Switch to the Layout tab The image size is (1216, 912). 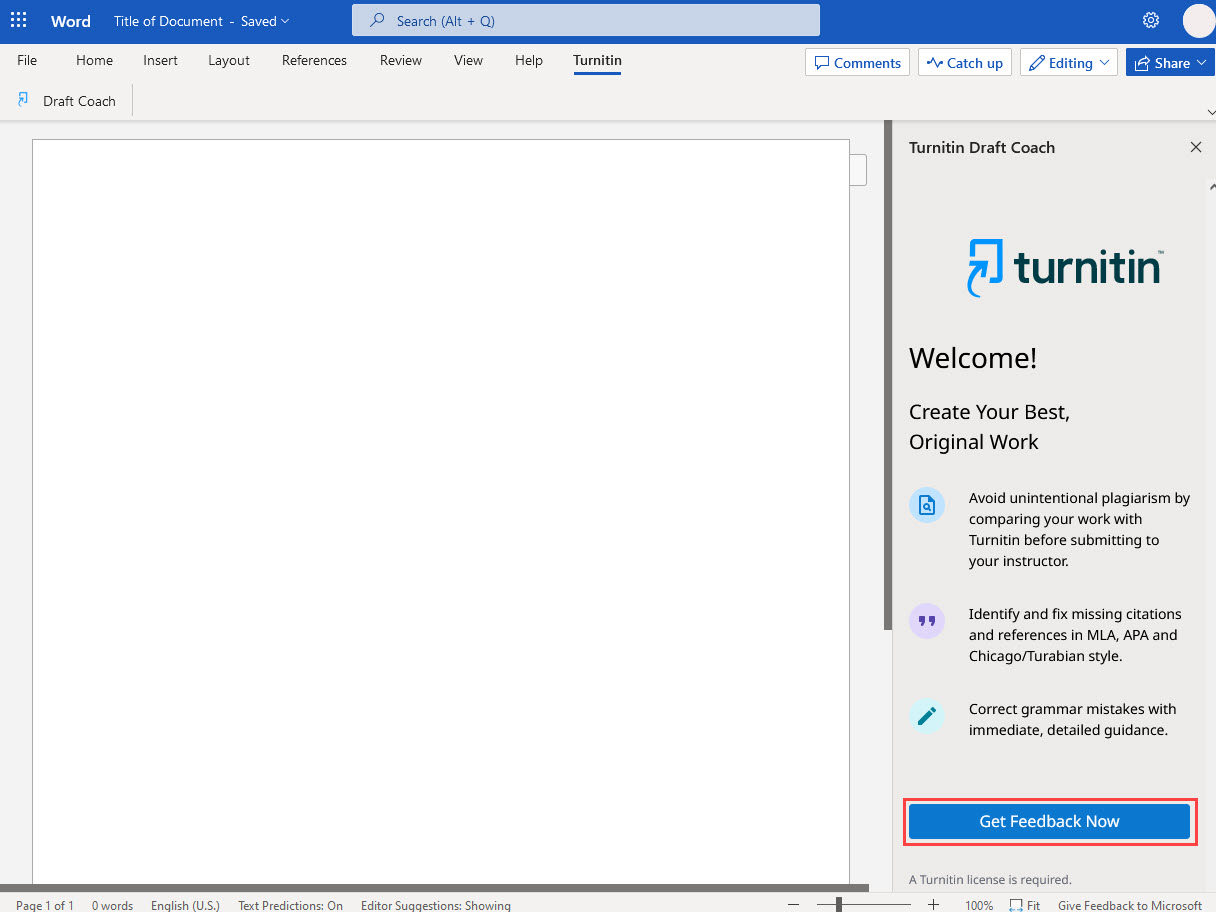(229, 60)
